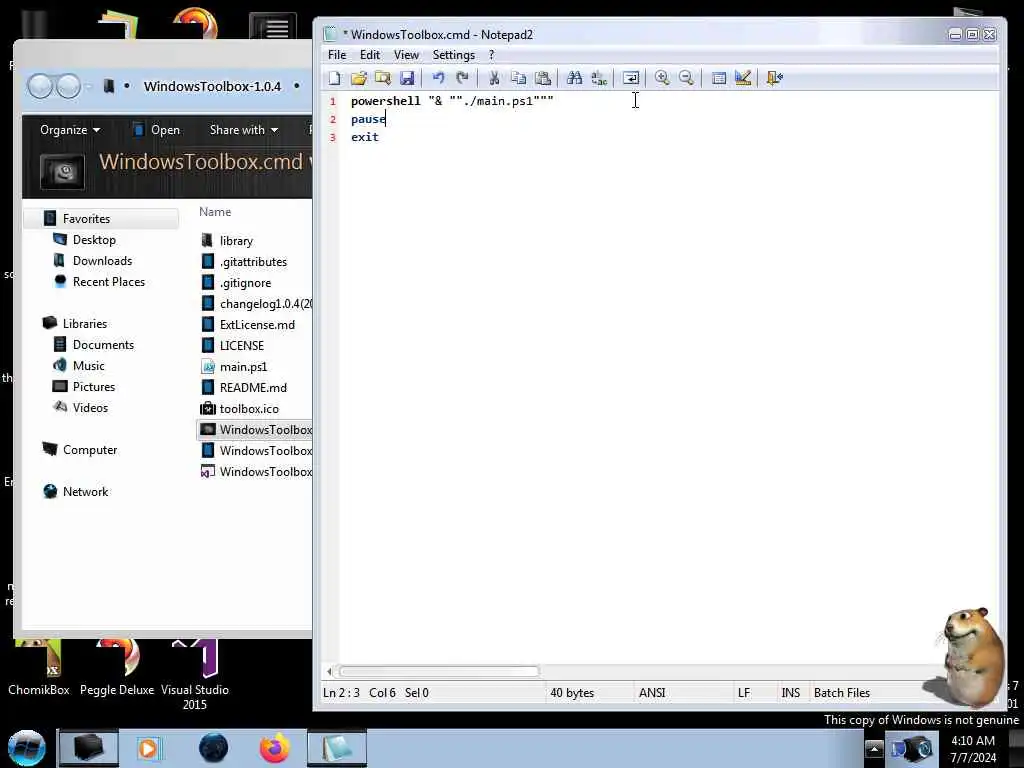Screen dimensions: 1024x768
Task: Click the ANSI encoding in status bar
Action: 652,693
